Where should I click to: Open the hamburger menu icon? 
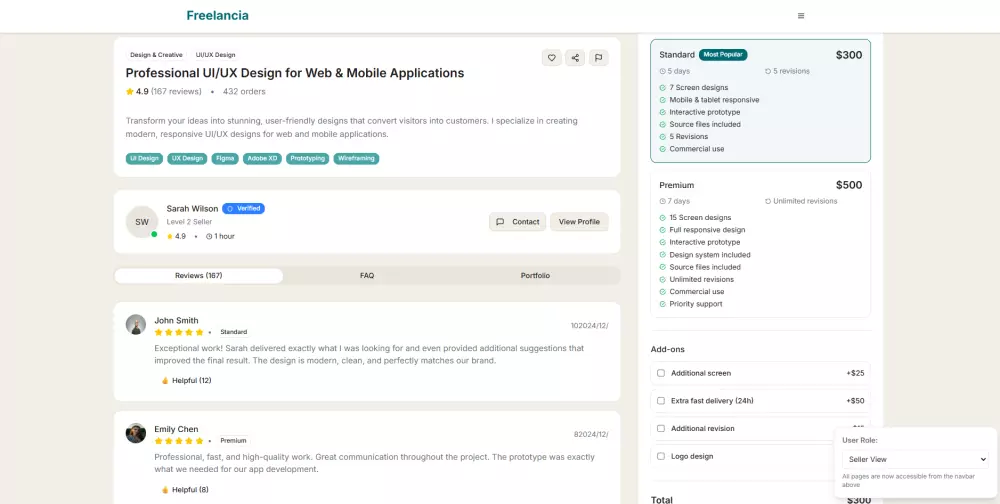[x=801, y=16]
